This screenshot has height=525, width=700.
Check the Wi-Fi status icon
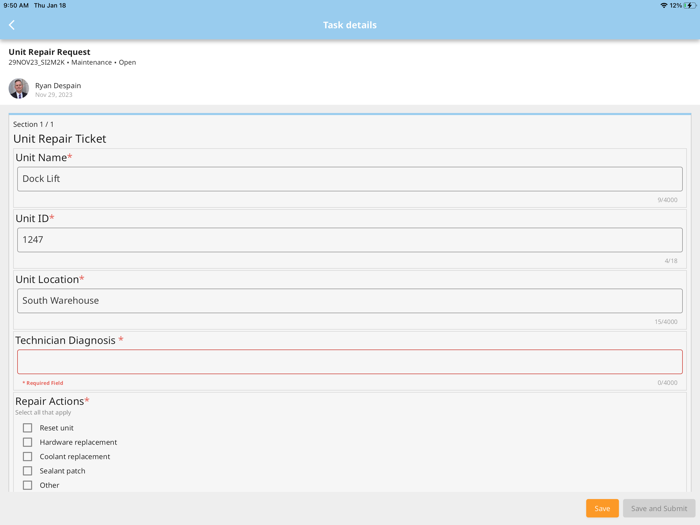pyautogui.click(x=664, y=5)
